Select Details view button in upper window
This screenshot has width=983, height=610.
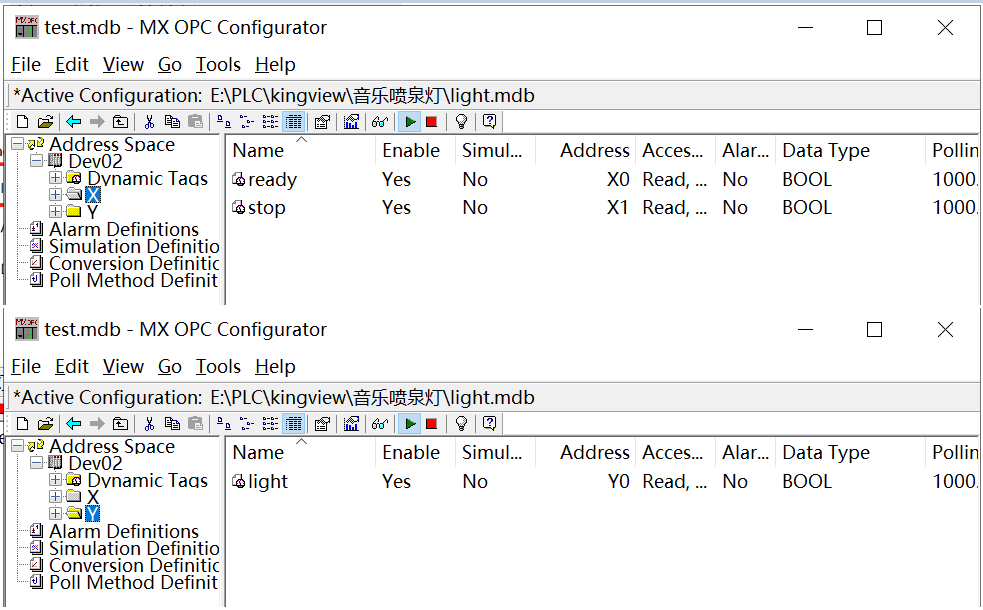pyautogui.click(x=293, y=122)
